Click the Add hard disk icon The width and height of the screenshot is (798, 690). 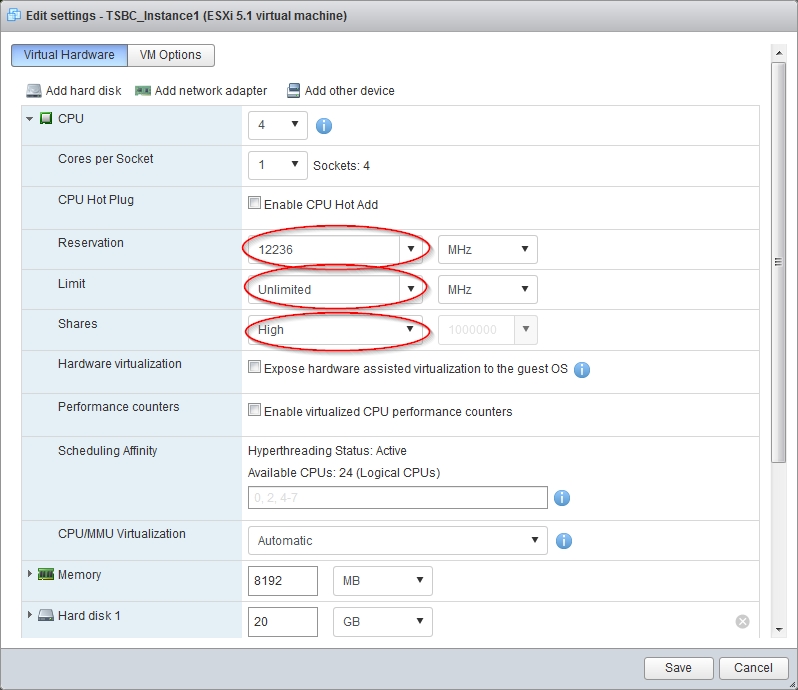34,91
